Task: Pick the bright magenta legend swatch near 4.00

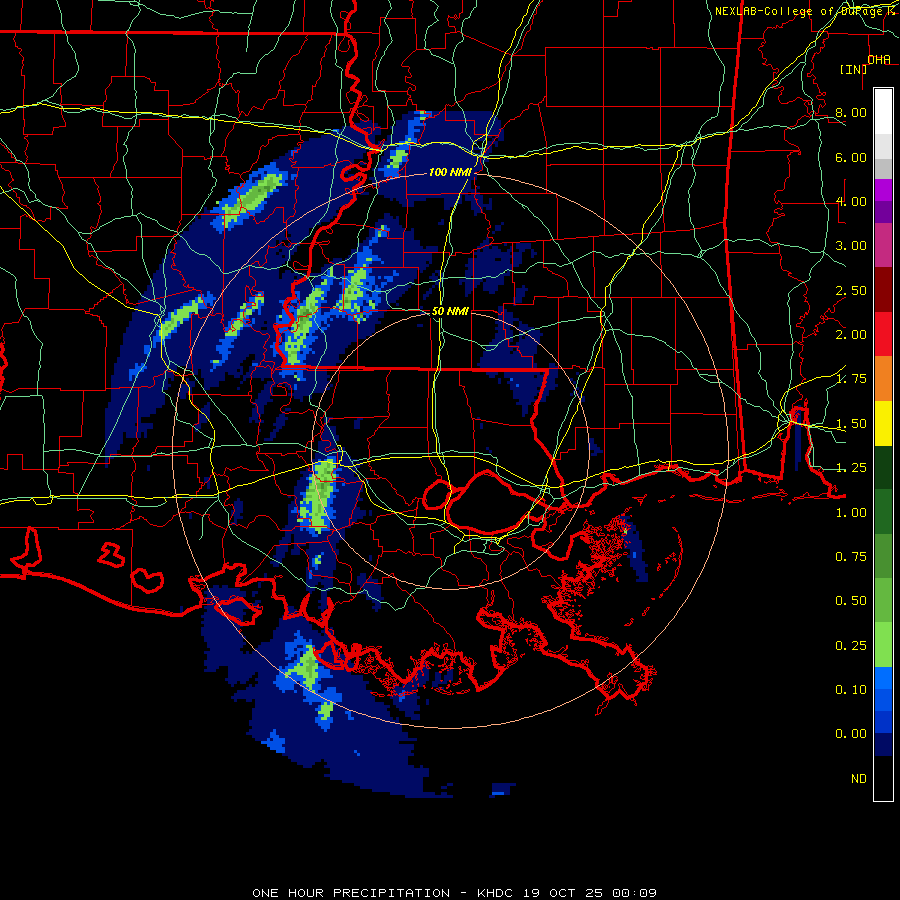Action: 883,190
